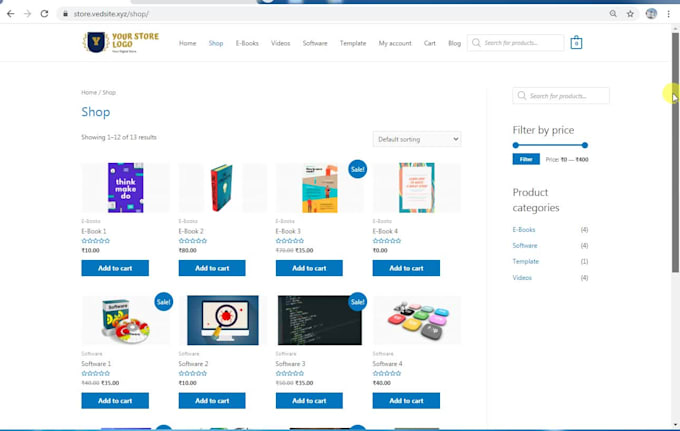Click Sale badge on Software 3
Viewport: 680px width, 431px height.
pyautogui.click(x=357, y=302)
